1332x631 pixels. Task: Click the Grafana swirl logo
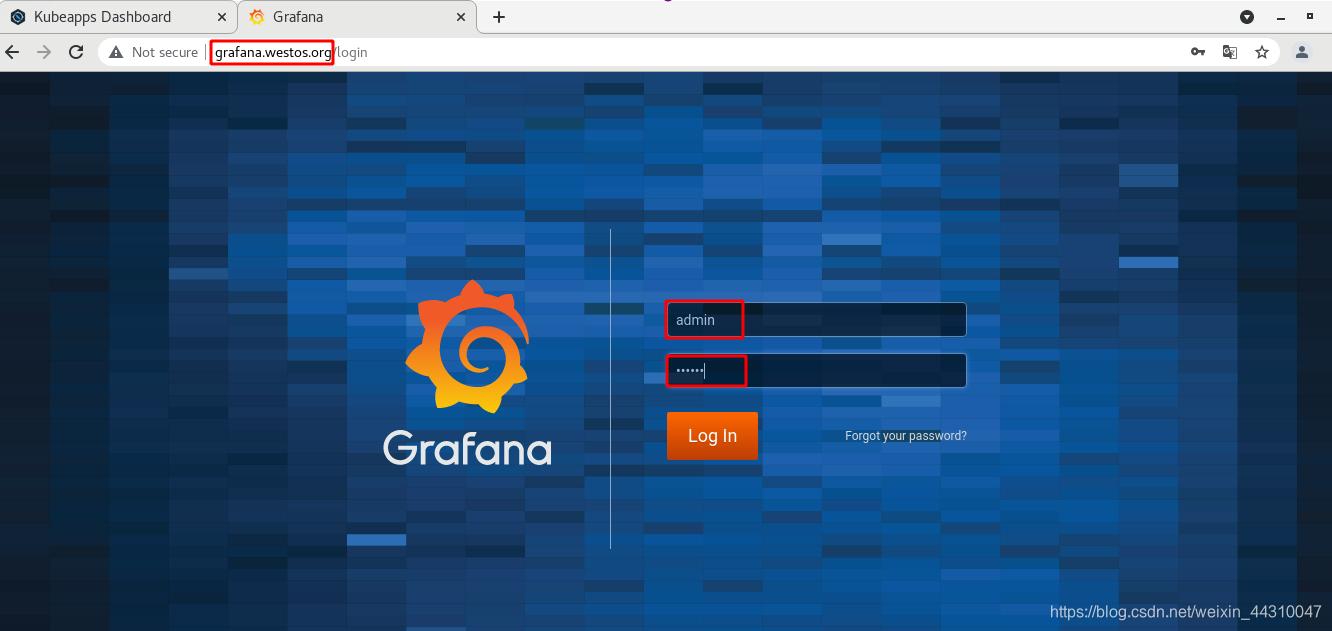tap(467, 347)
